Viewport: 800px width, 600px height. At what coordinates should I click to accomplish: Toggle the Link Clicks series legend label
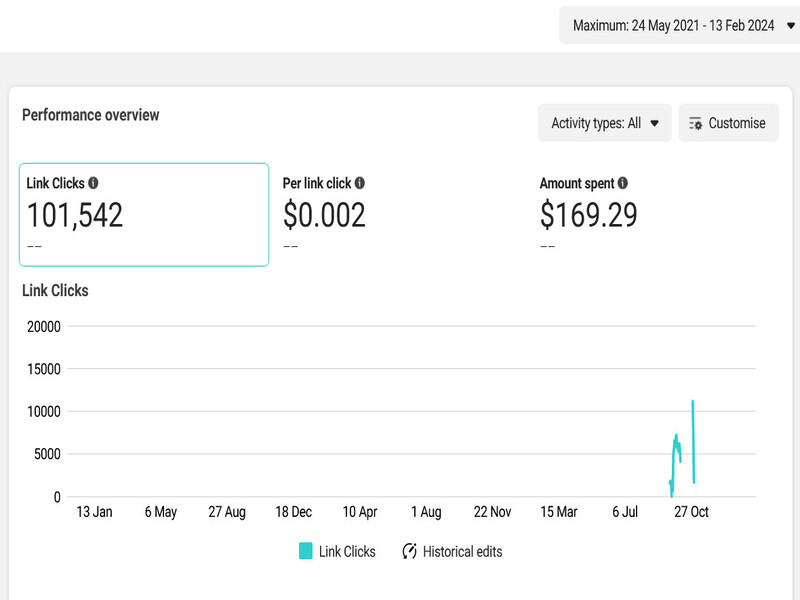click(347, 551)
